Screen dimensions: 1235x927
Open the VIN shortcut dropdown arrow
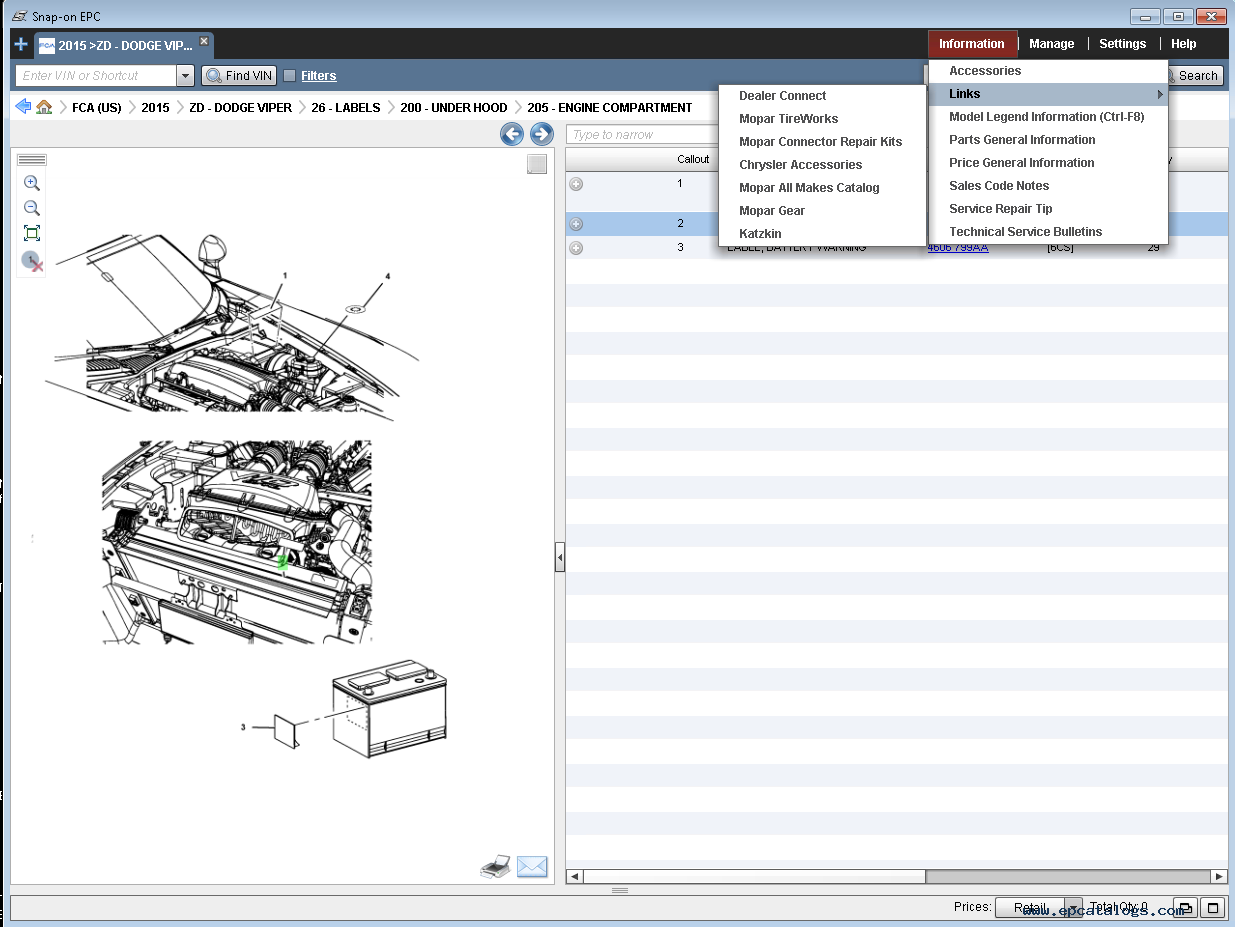pyautogui.click(x=184, y=76)
